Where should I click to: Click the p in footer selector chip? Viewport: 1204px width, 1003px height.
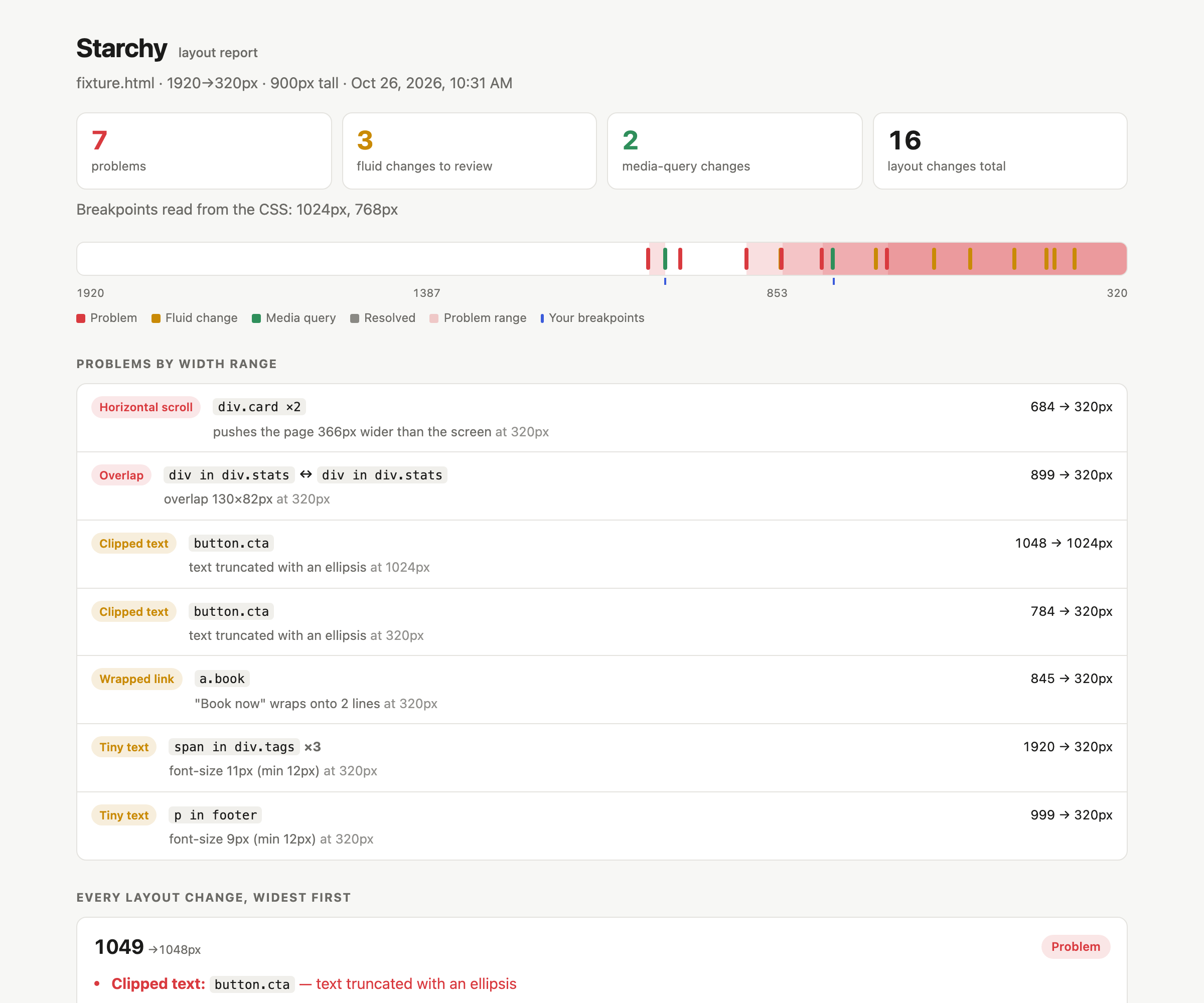(x=216, y=815)
